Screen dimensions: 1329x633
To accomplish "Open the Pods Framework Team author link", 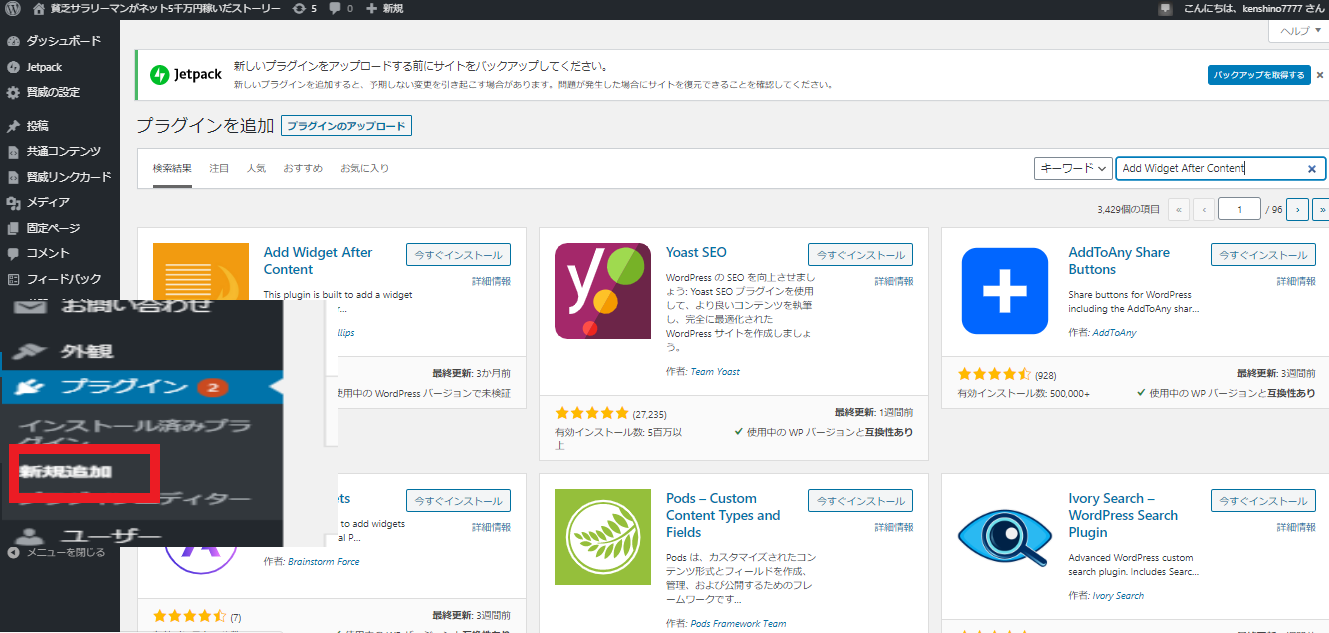I will pyautogui.click(x=738, y=624).
